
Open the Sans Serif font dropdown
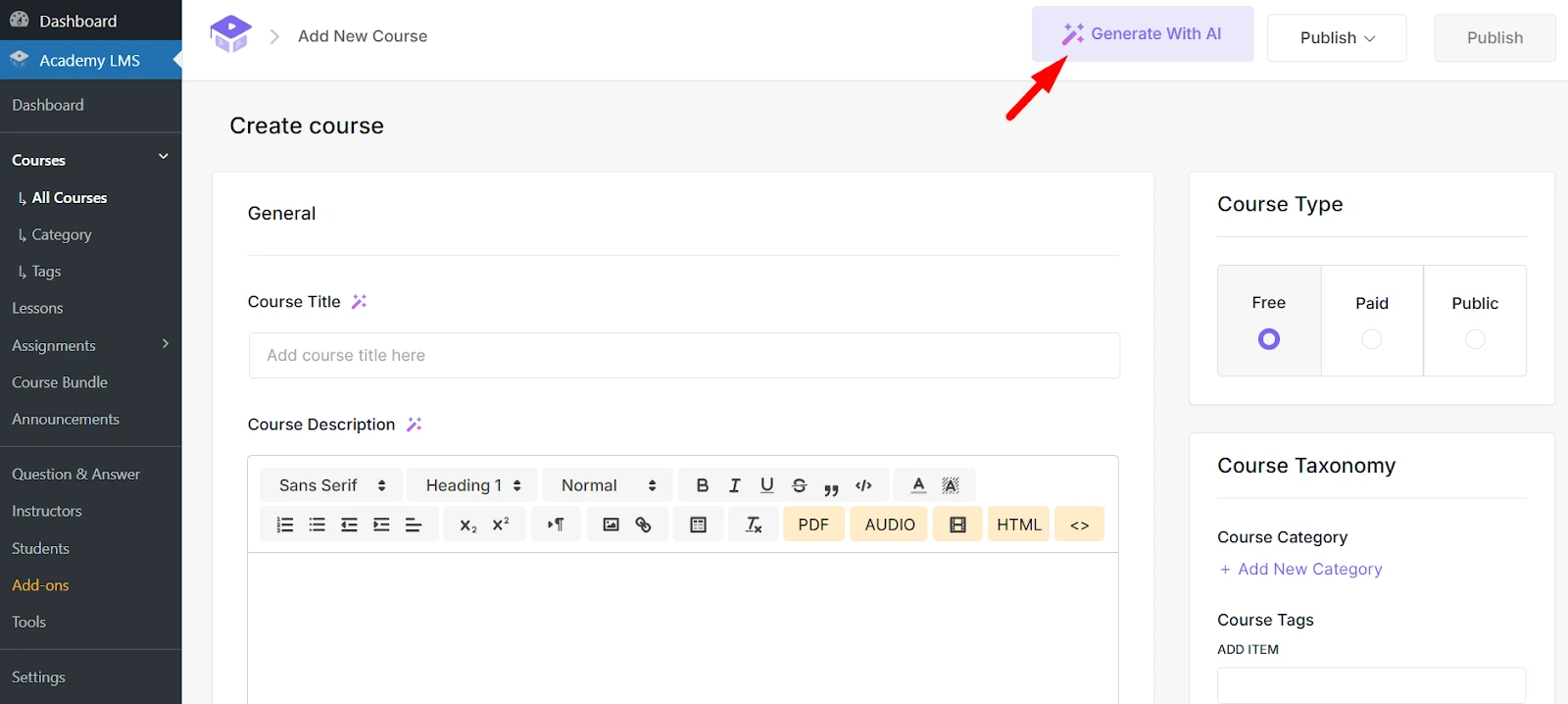coord(331,485)
